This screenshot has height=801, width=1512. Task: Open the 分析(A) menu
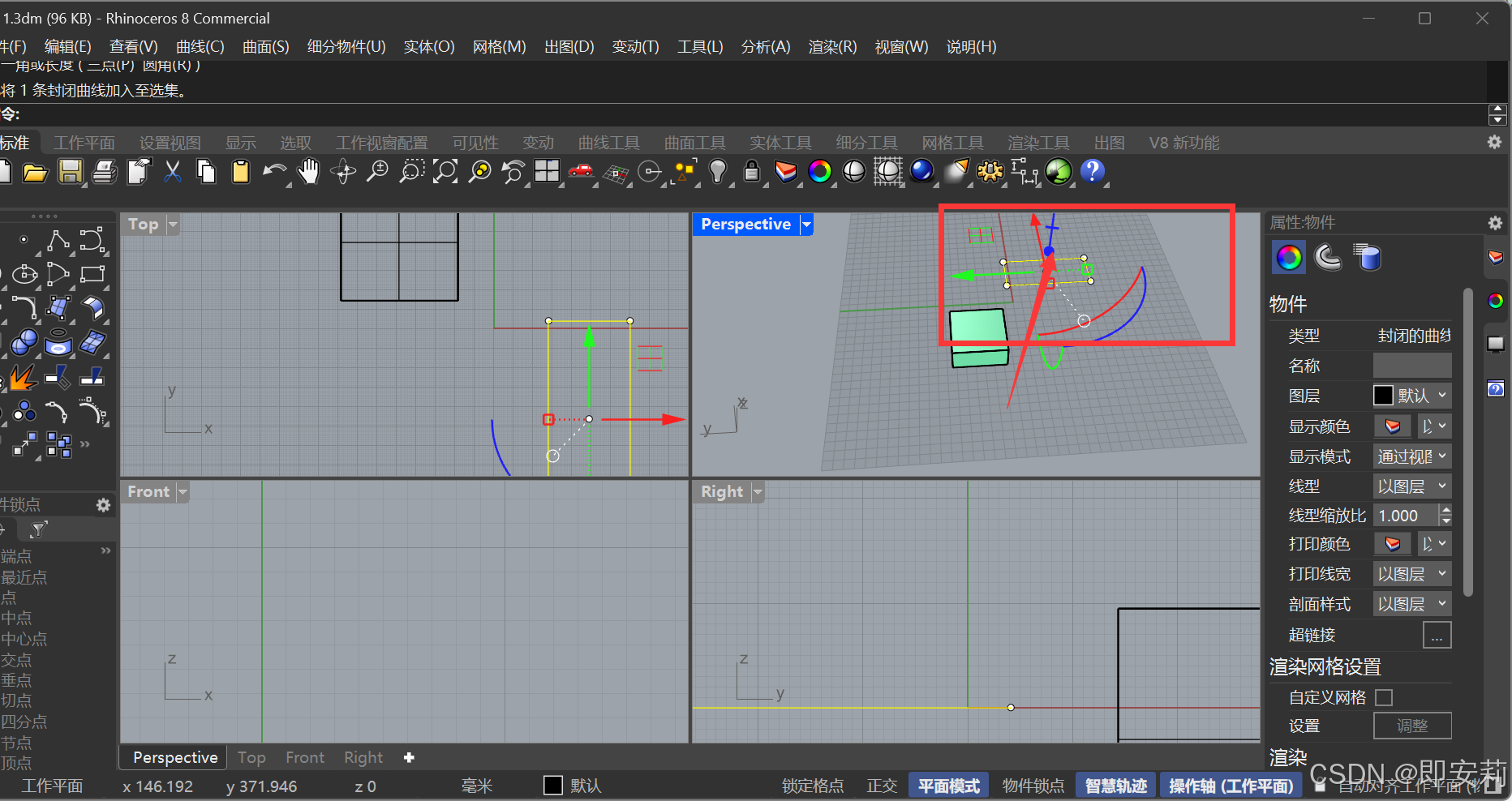[x=766, y=47]
